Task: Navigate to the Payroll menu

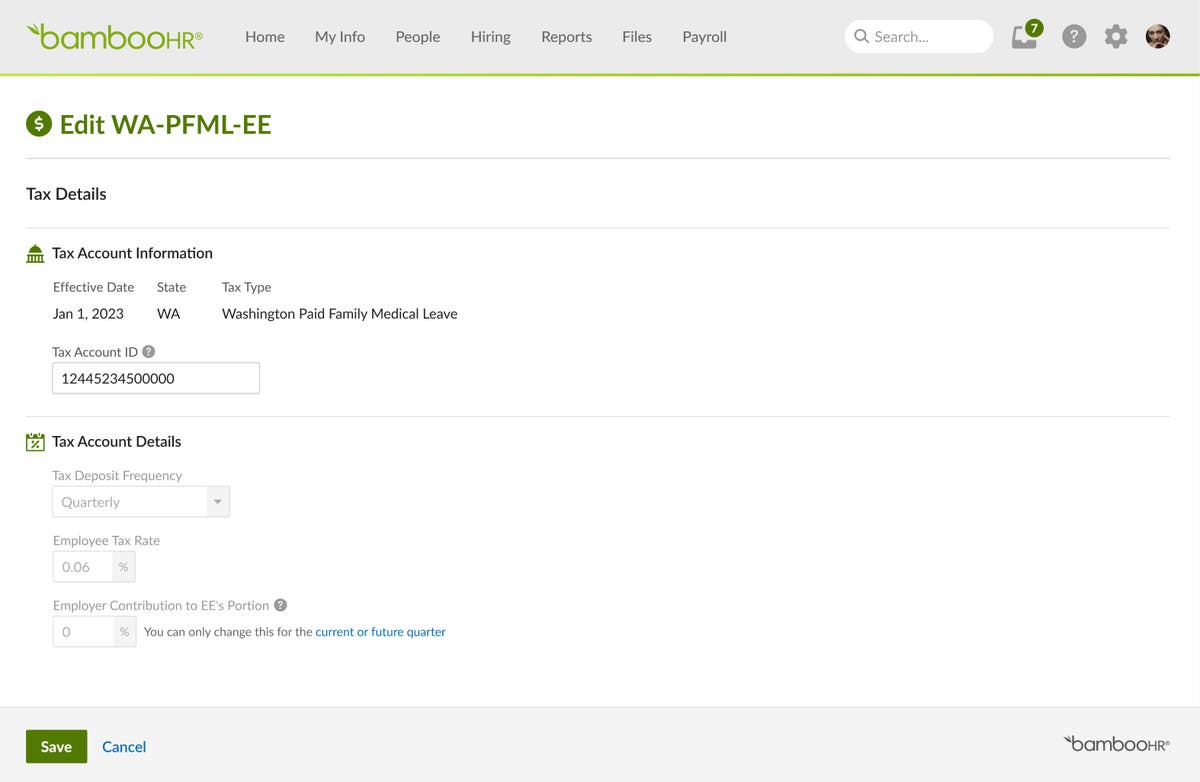Action: point(704,36)
